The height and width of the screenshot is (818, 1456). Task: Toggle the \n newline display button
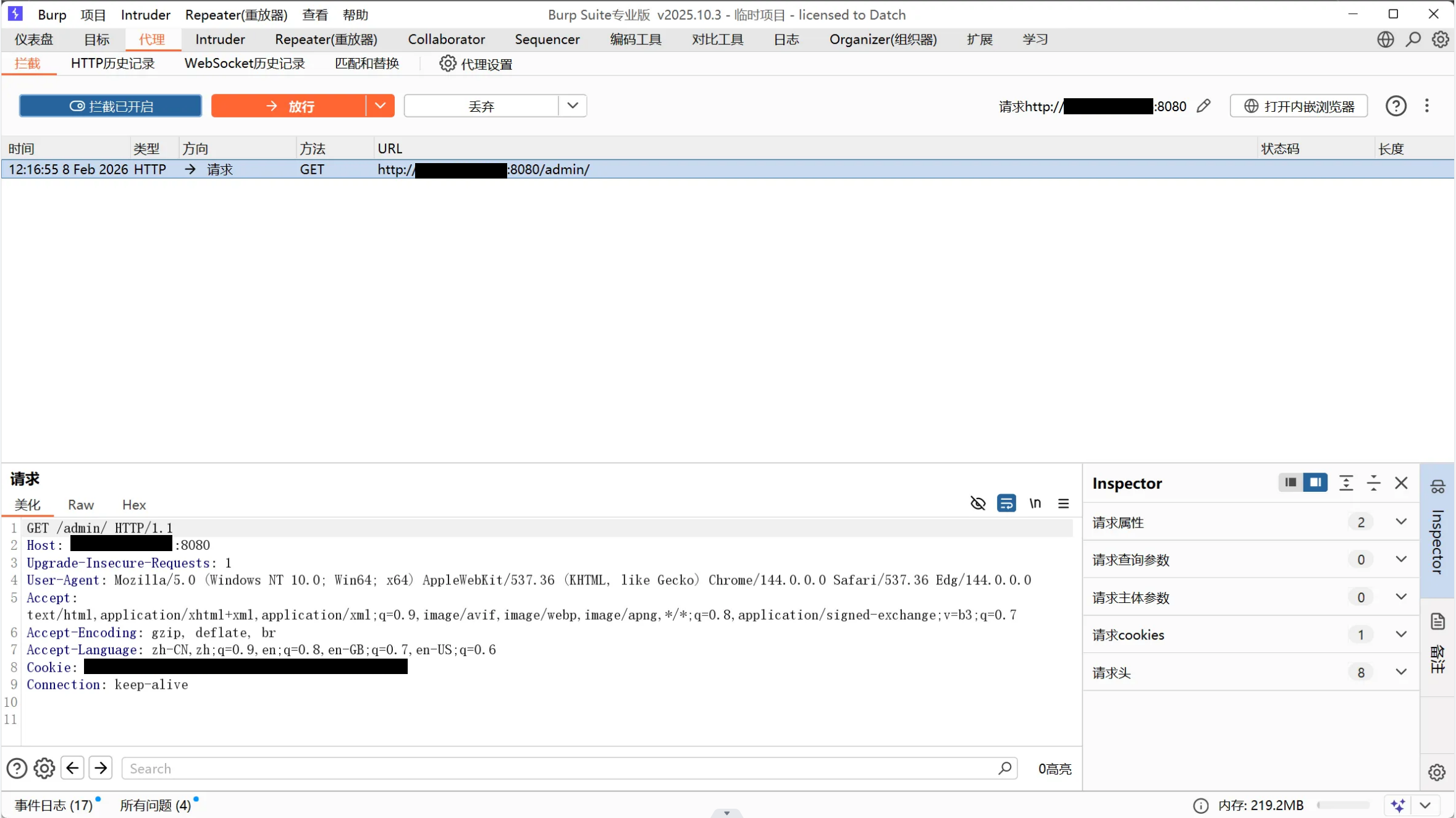(1035, 504)
